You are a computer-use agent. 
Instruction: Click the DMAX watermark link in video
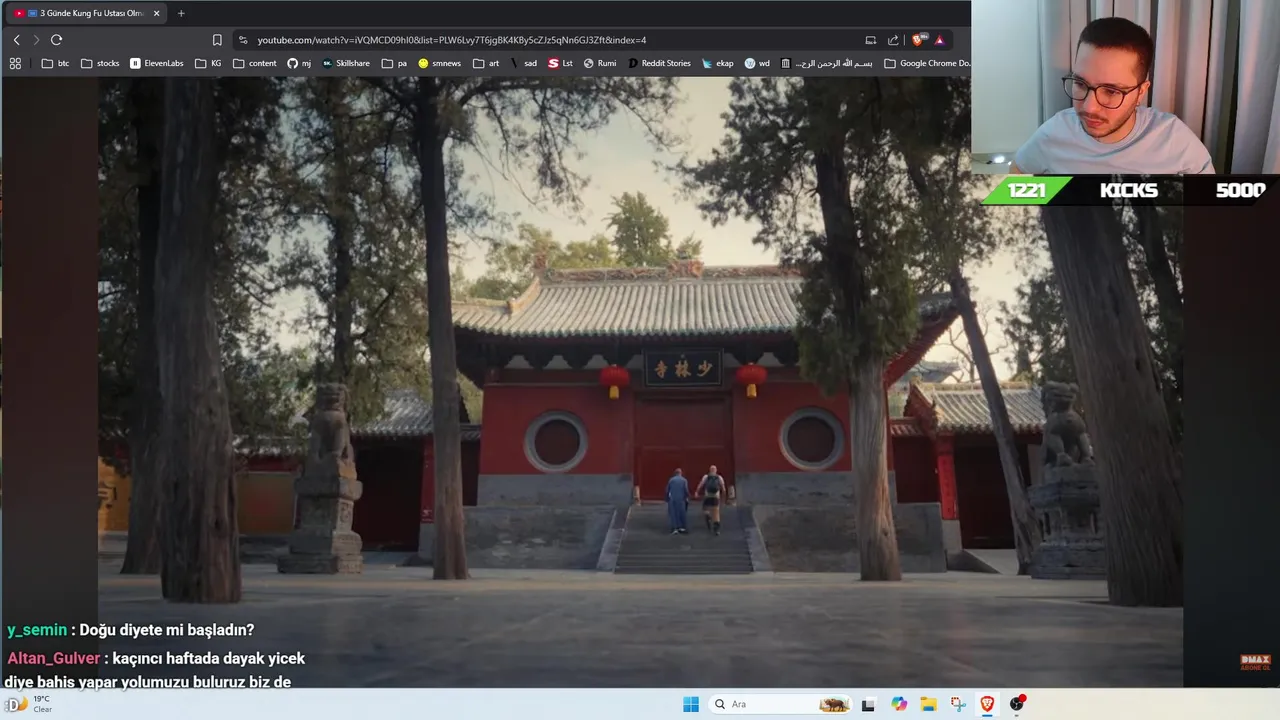pyautogui.click(x=1255, y=662)
